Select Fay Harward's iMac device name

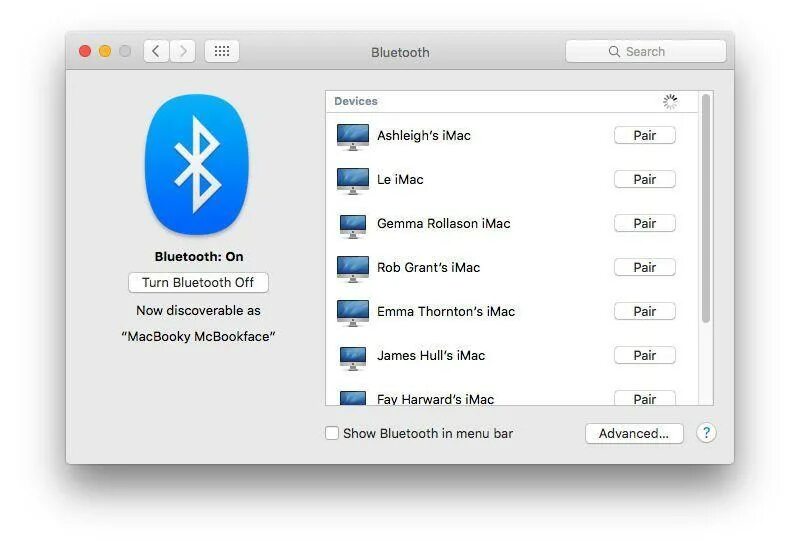[x=436, y=399]
